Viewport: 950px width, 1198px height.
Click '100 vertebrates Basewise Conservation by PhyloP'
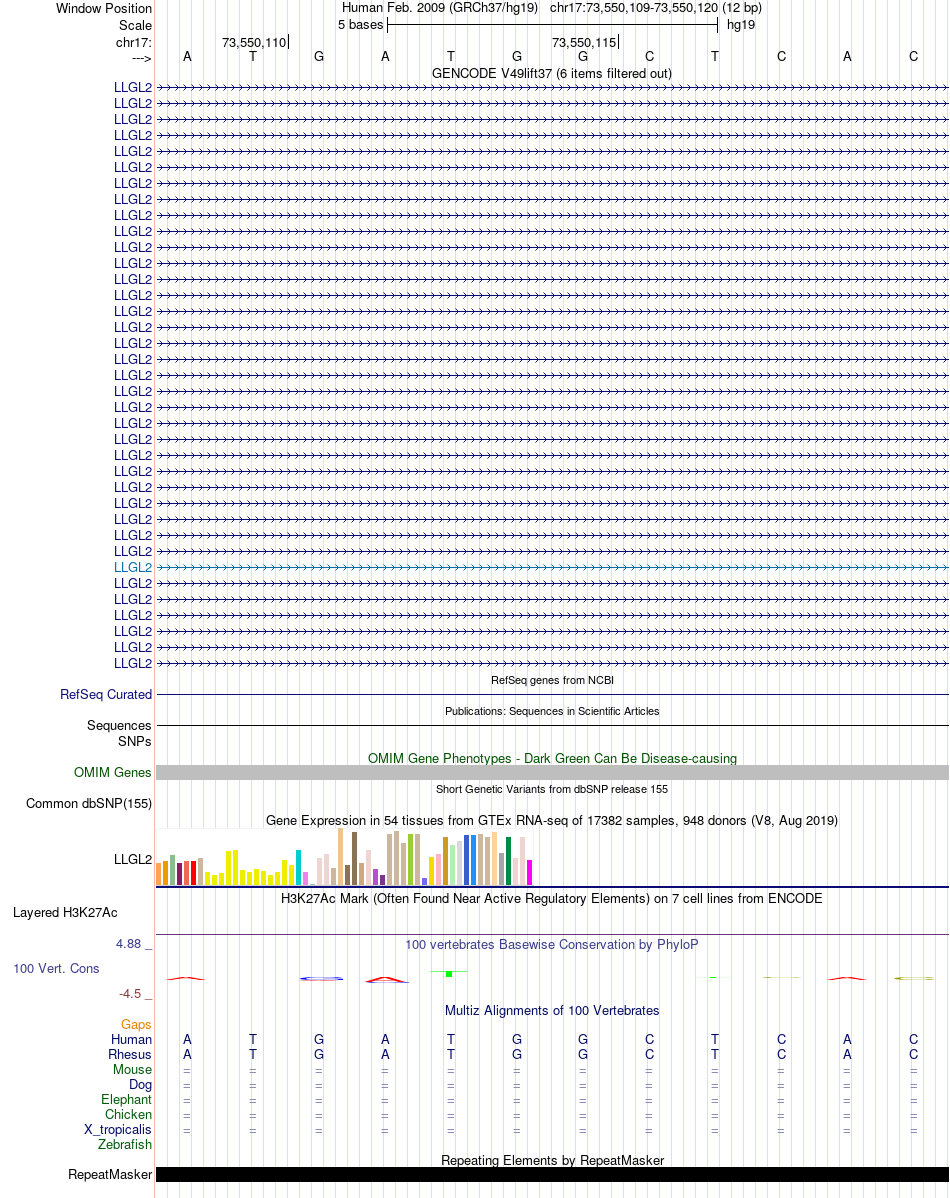(x=552, y=944)
